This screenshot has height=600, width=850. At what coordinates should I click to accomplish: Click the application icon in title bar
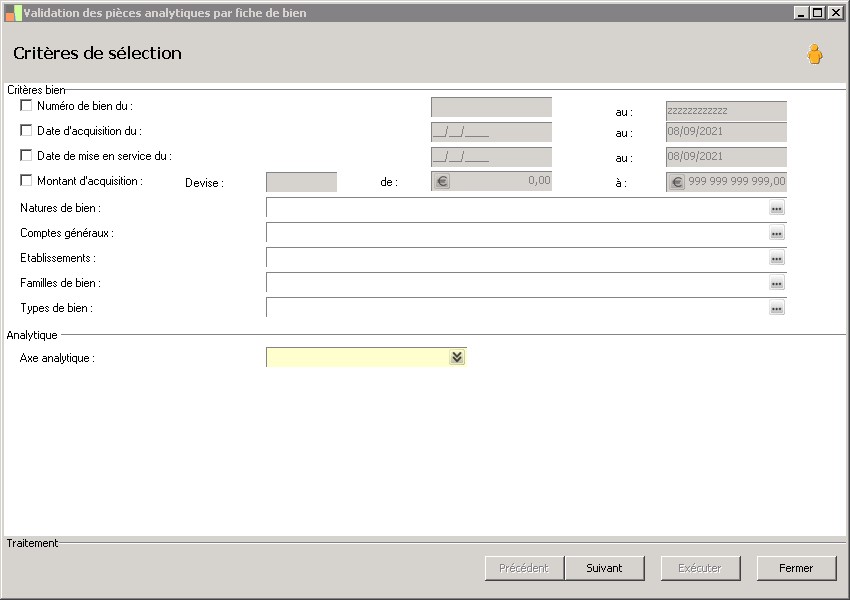coord(13,13)
